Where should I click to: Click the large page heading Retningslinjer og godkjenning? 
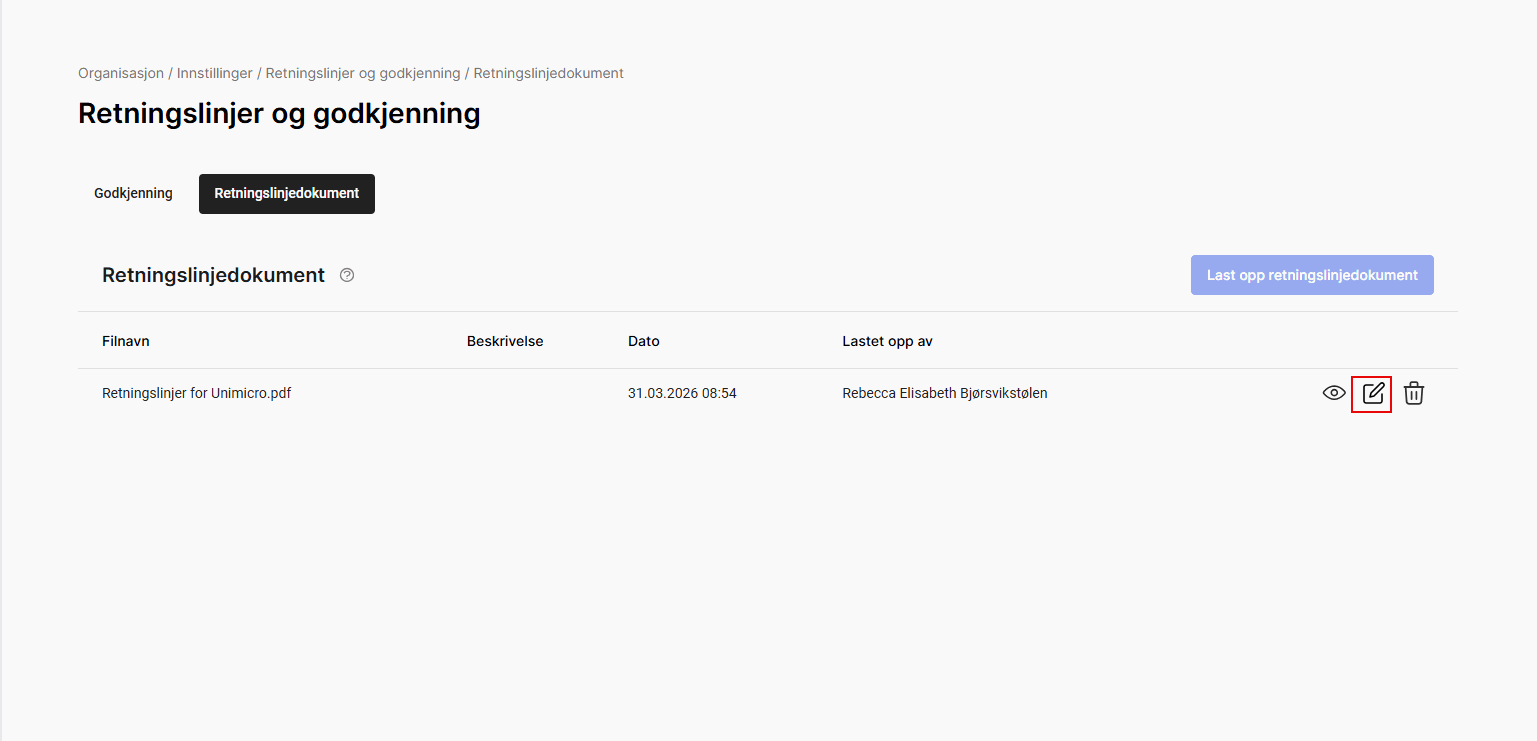tap(279, 114)
